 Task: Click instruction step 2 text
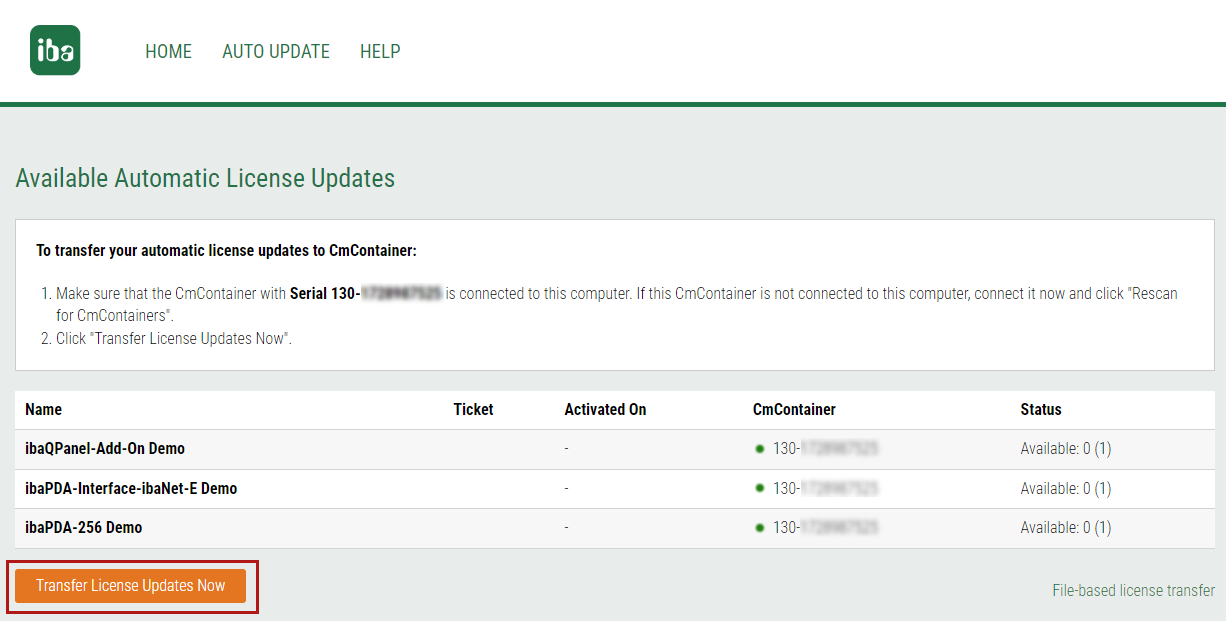point(174,339)
